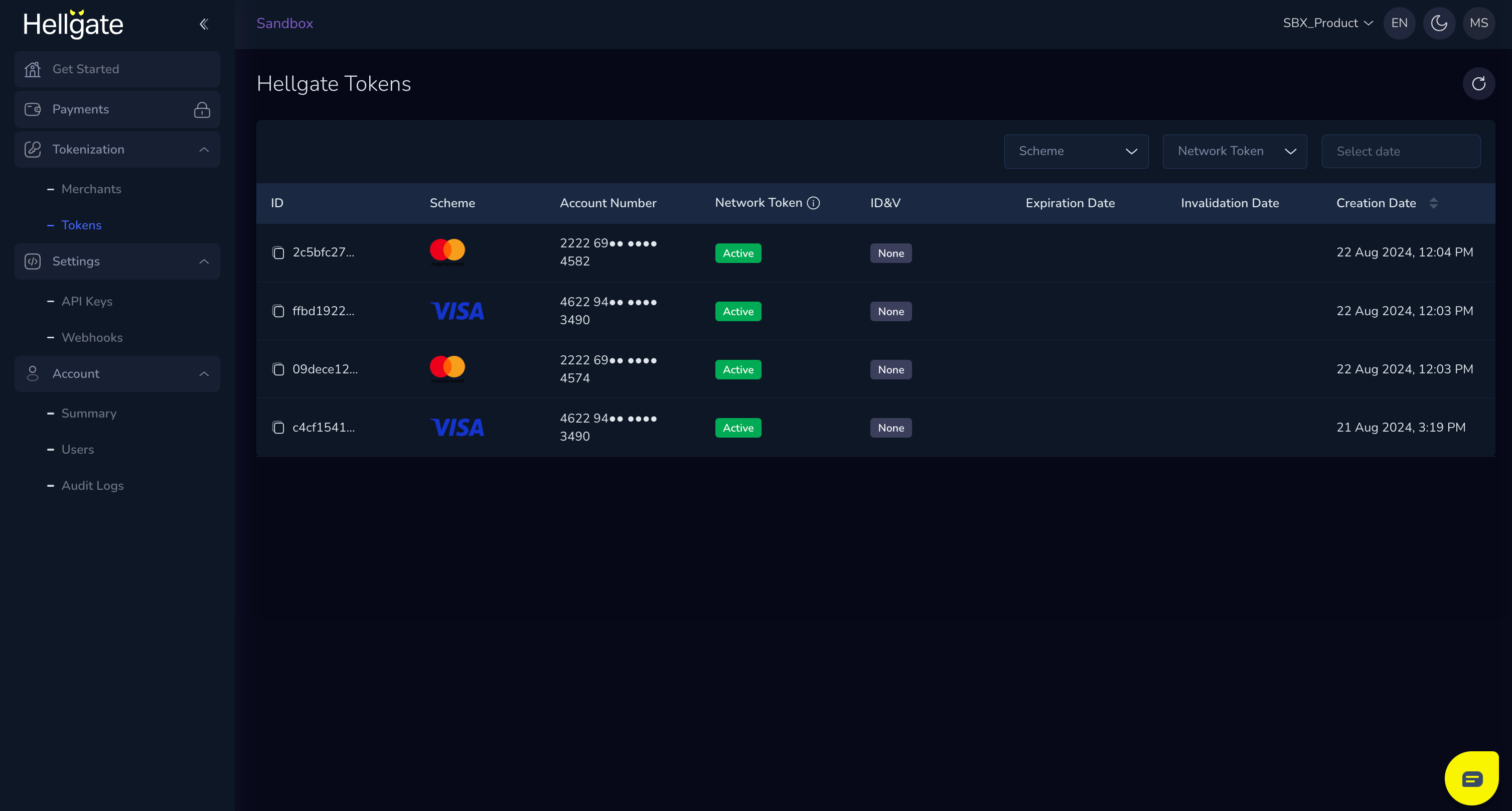Copy token ID 2c5bfc27
The height and width of the screenshot is (811, 1512).
[x=278, y=253]
